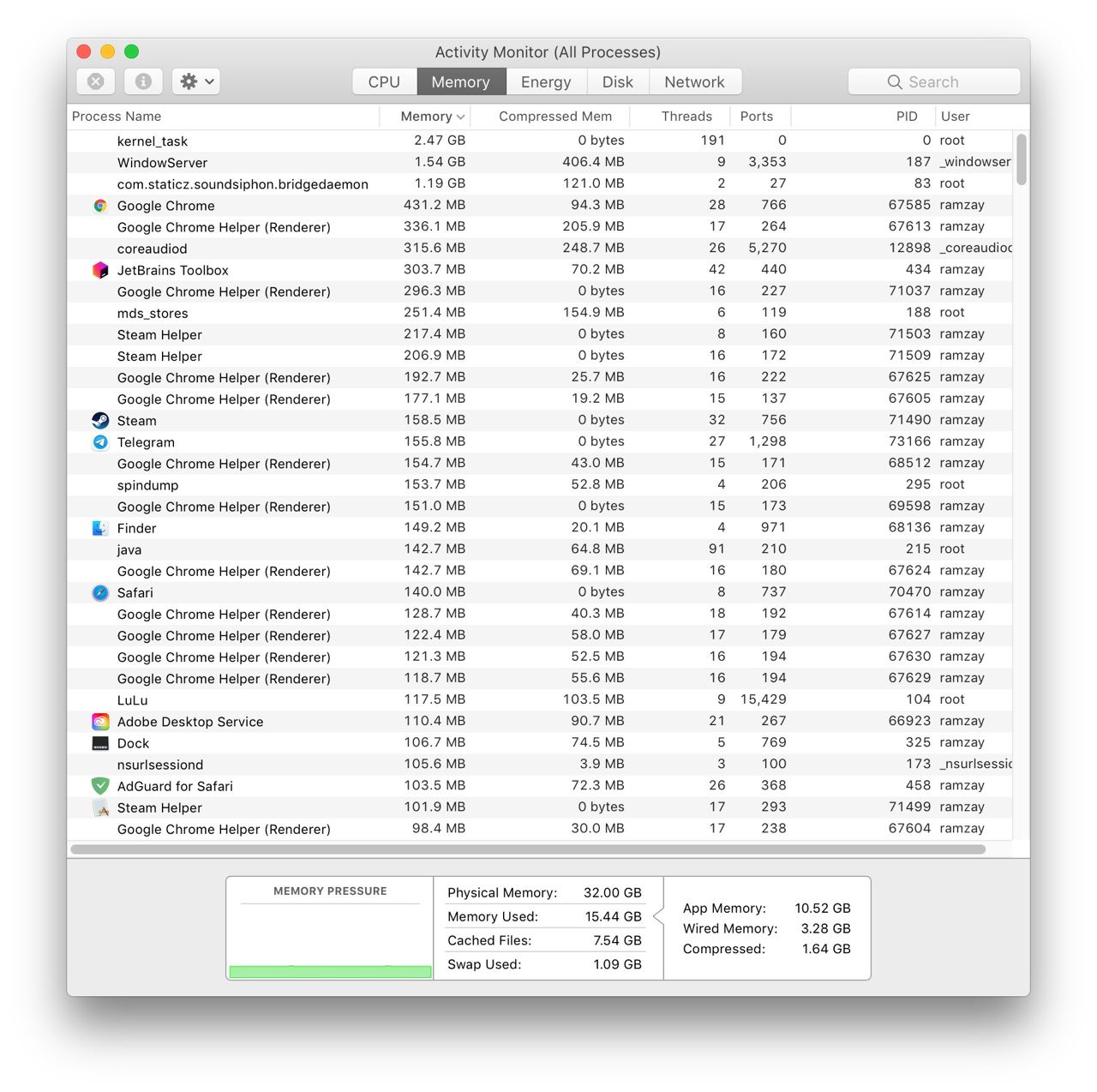The image size is (1097, 1092).
Task: Select the LuLu process row
Action: click(x=540, y=700)
